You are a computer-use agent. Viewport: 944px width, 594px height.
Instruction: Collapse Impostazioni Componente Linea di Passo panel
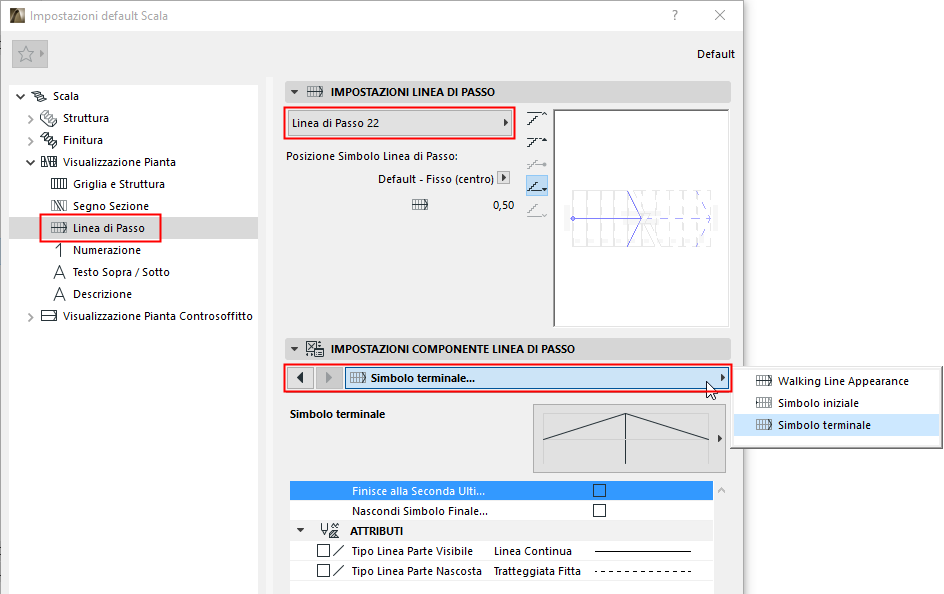pos(294,349)
